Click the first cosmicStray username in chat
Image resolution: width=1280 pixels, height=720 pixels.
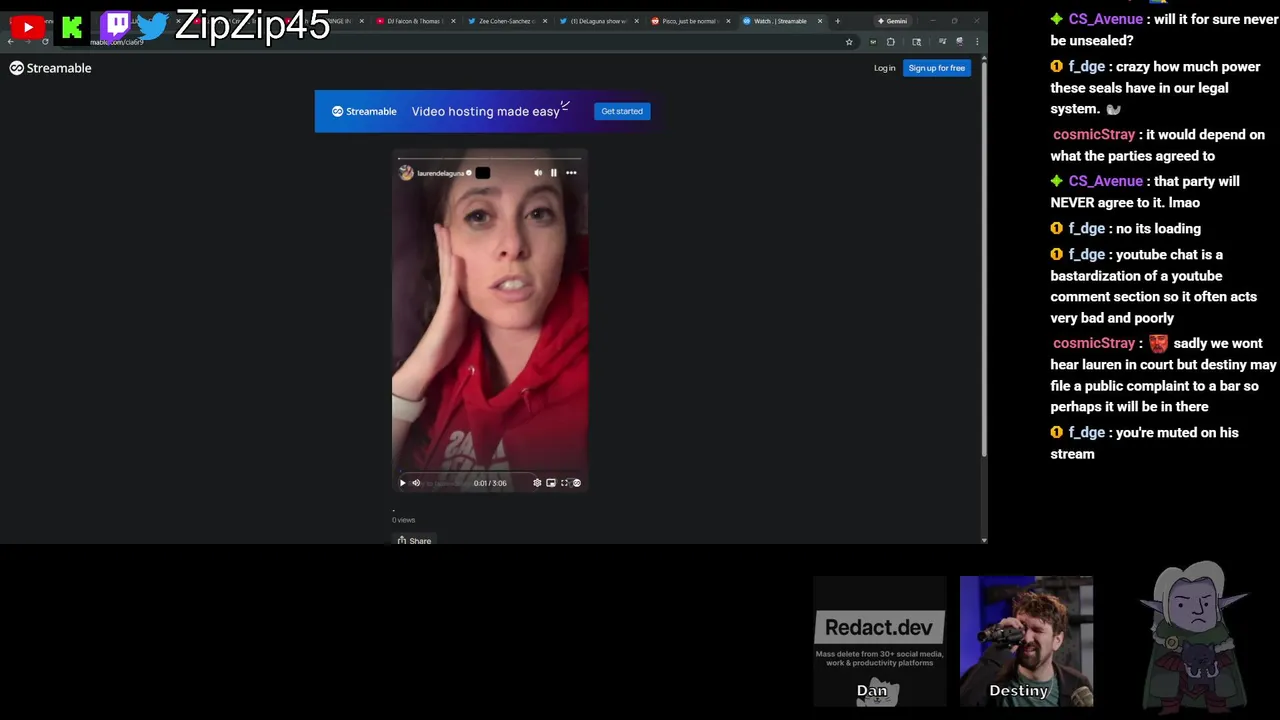point(1093,134)
